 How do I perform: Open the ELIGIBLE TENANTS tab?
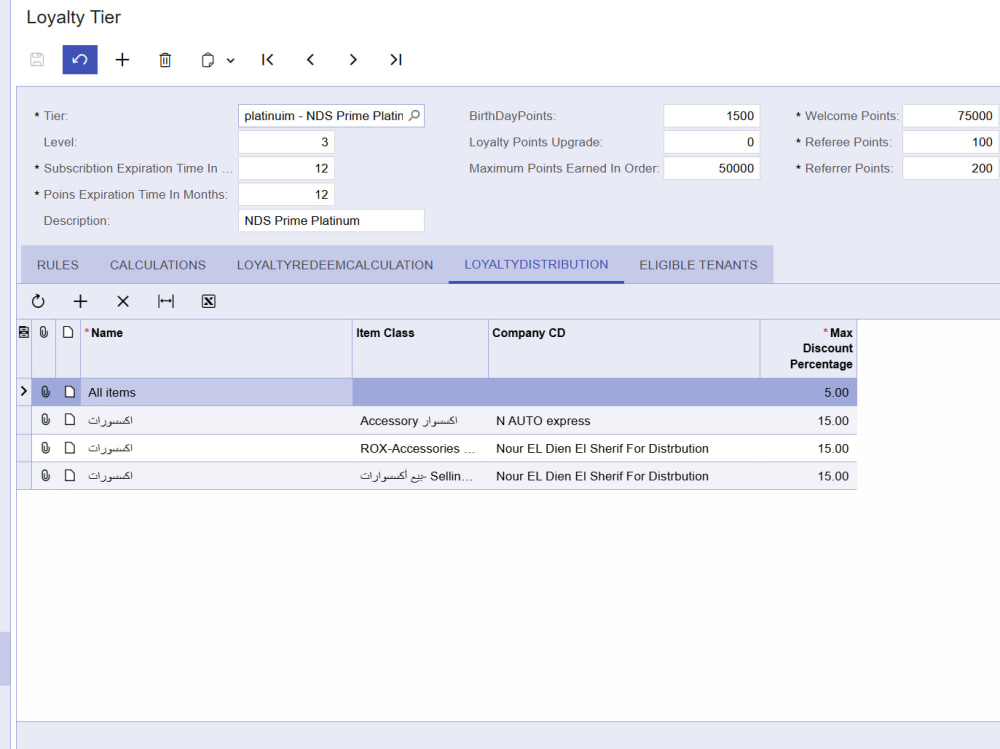698,265
